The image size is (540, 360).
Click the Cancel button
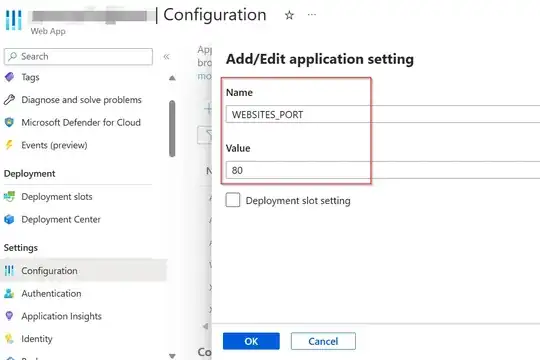pyautogui.click(x=323, y=341)
